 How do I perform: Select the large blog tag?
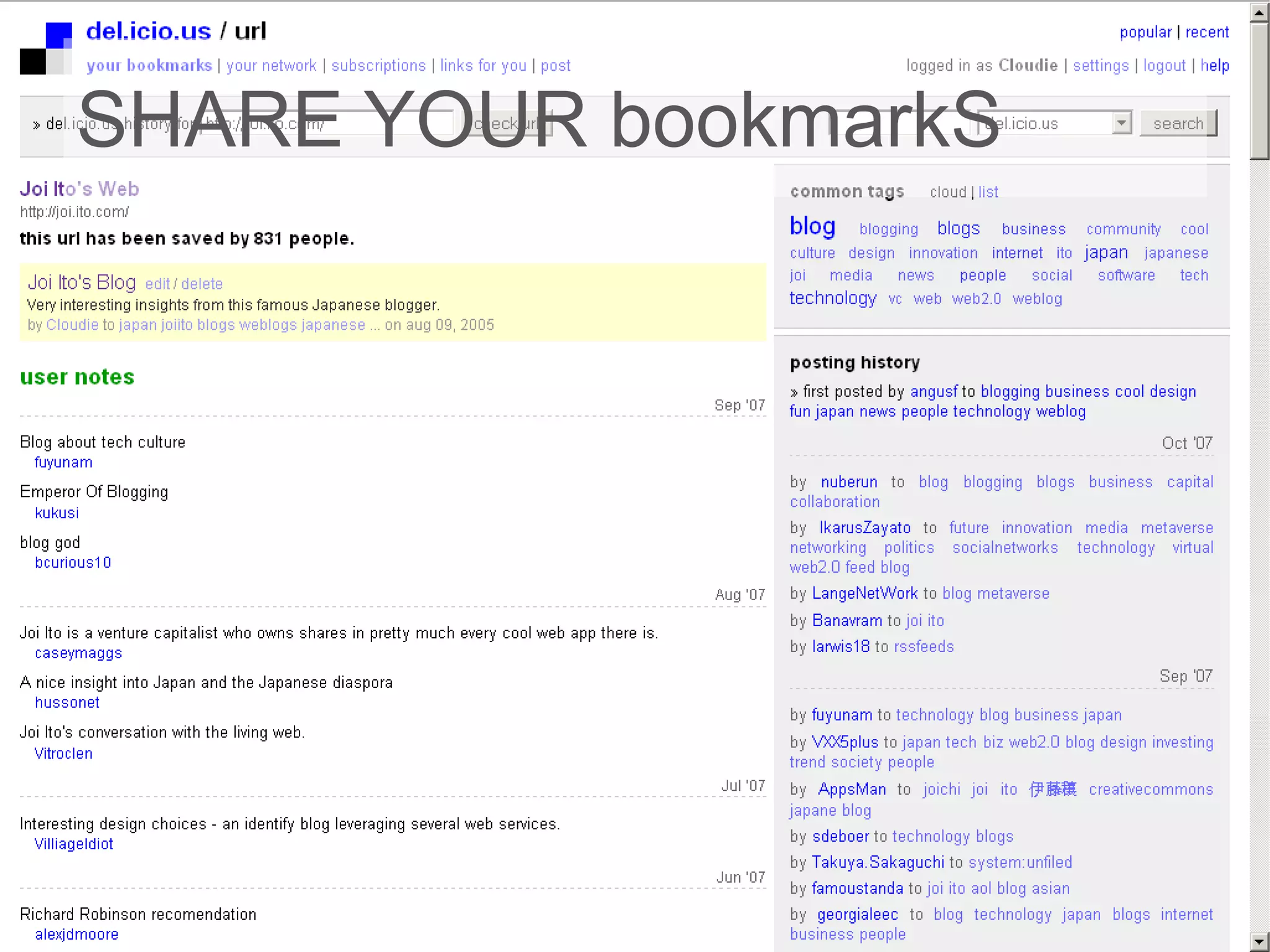pos(812,226)
